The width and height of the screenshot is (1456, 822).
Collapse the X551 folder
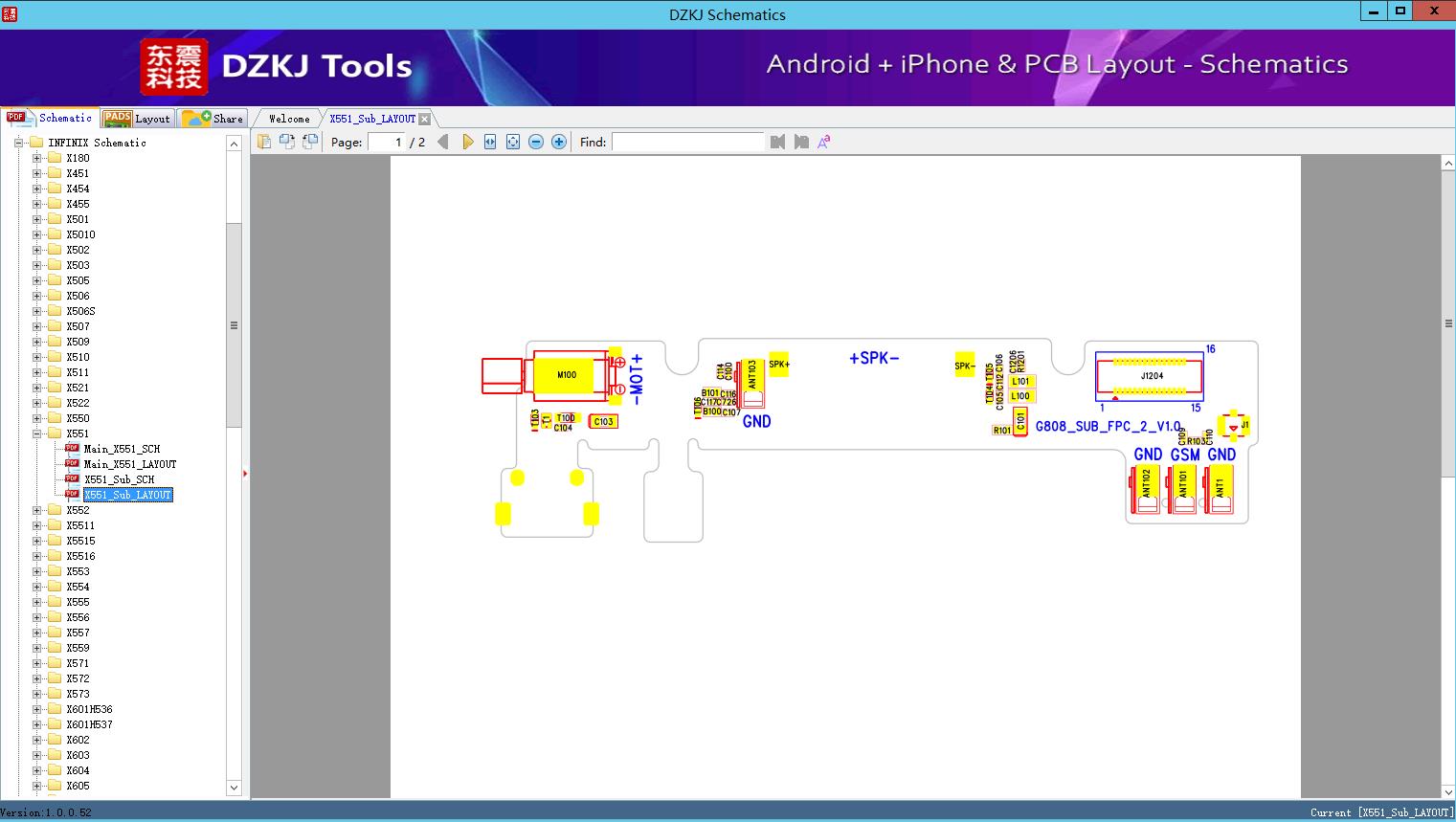37,433
